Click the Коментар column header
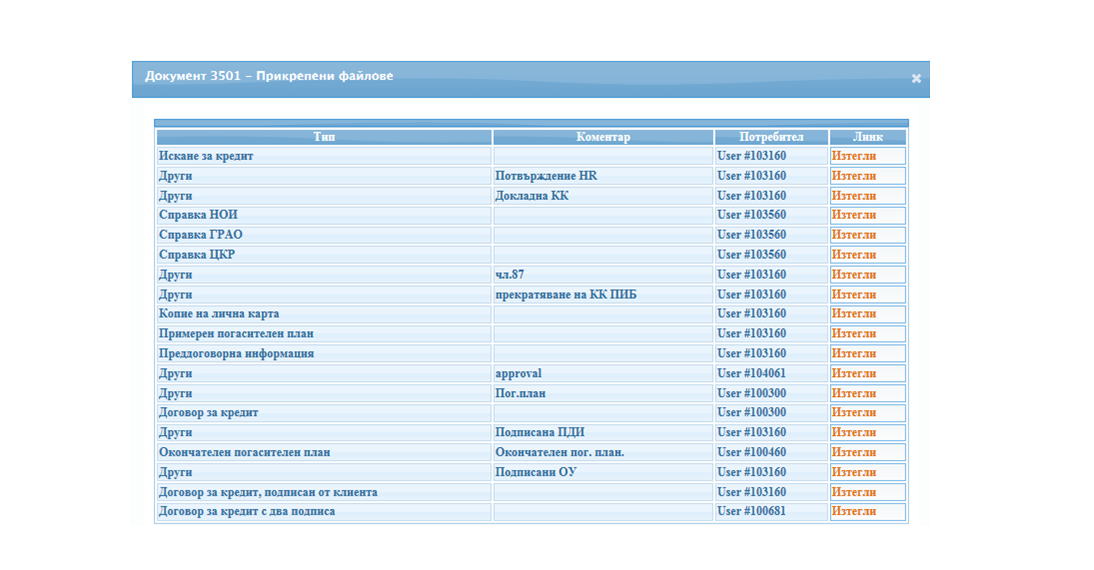This screenshot has height=570, width=1094. tap(603, 137)
